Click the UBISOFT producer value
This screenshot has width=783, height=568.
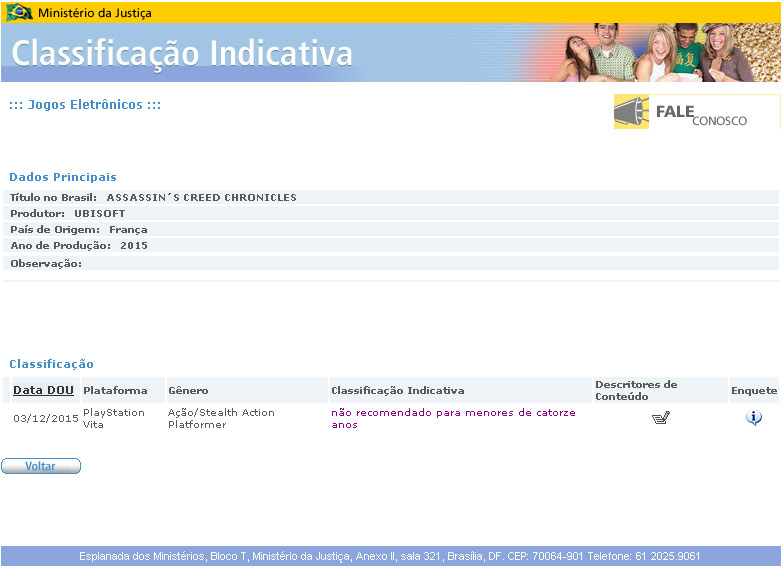pos(99,214)
